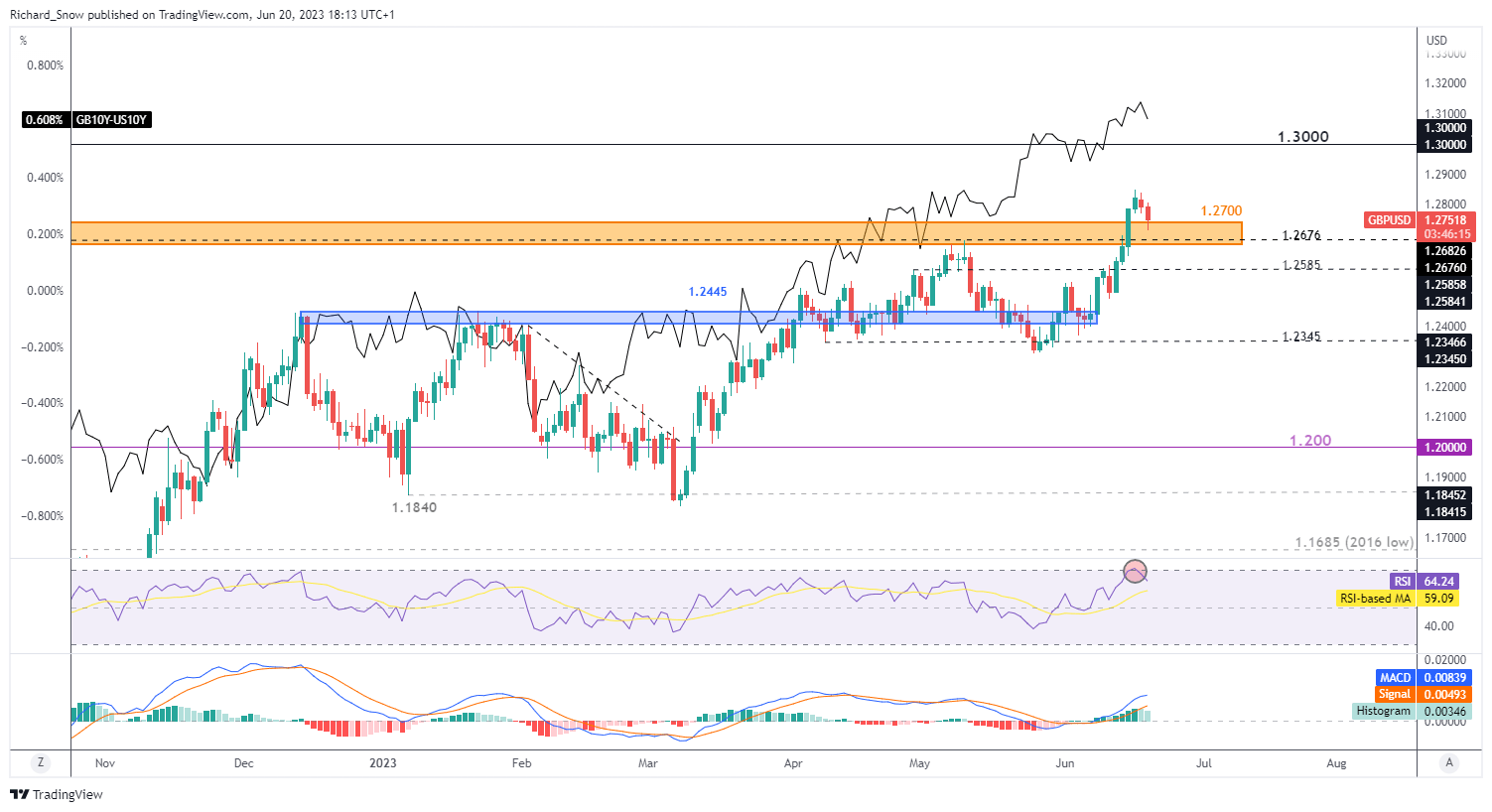This screenshot has width=1492, height=812.
Task: Select the Histogram label
Action: 1384,711
